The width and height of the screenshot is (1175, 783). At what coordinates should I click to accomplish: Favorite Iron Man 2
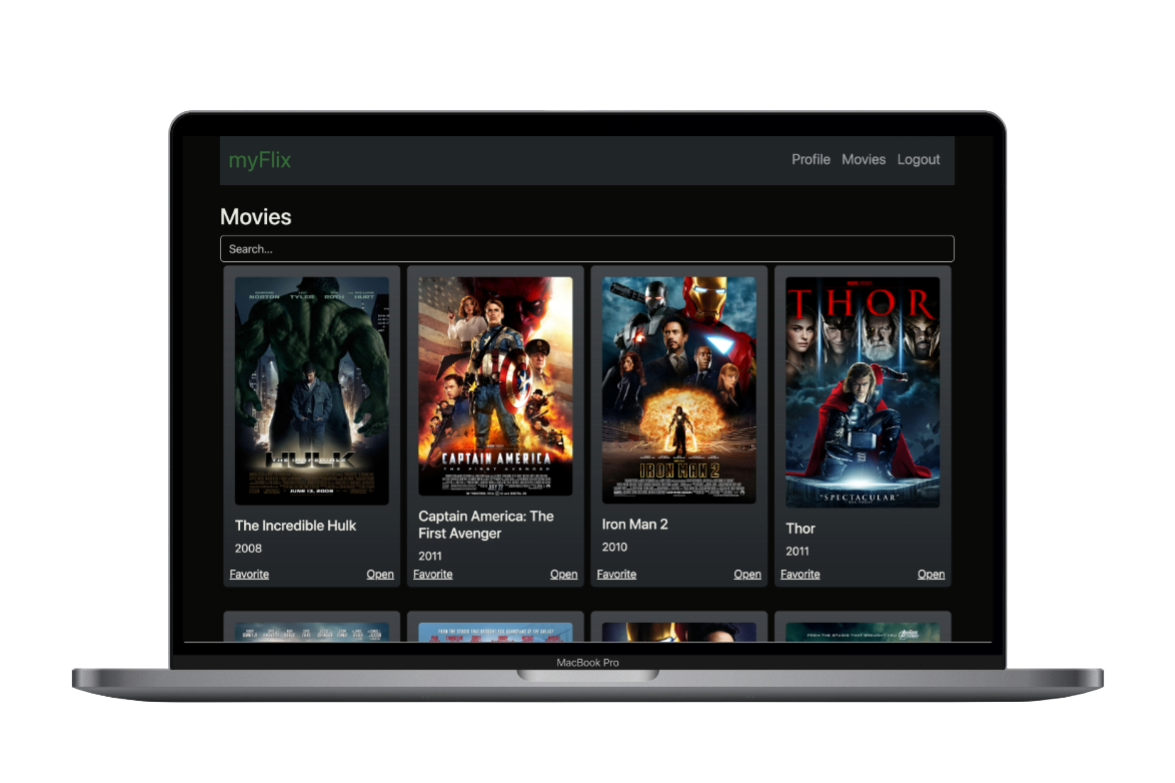click(616, 574)
